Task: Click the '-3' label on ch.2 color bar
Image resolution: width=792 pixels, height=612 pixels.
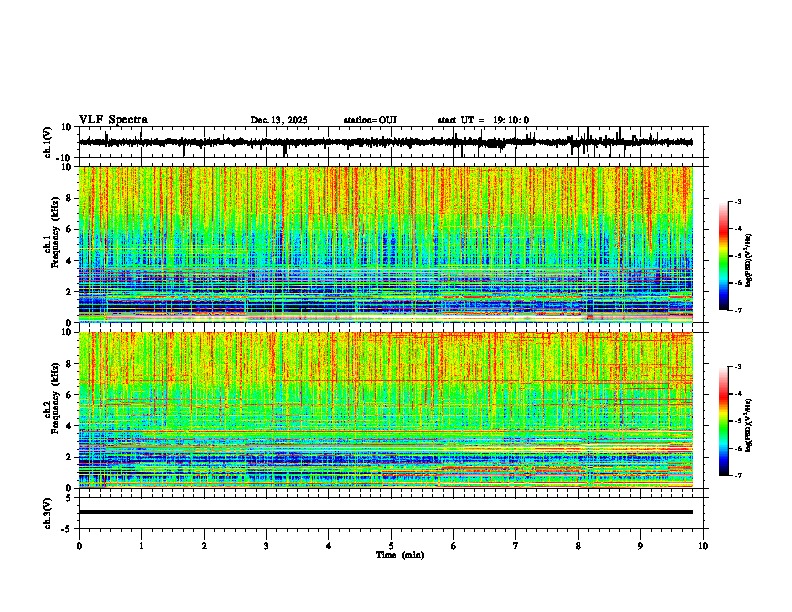Action: (x=738, y=367)
